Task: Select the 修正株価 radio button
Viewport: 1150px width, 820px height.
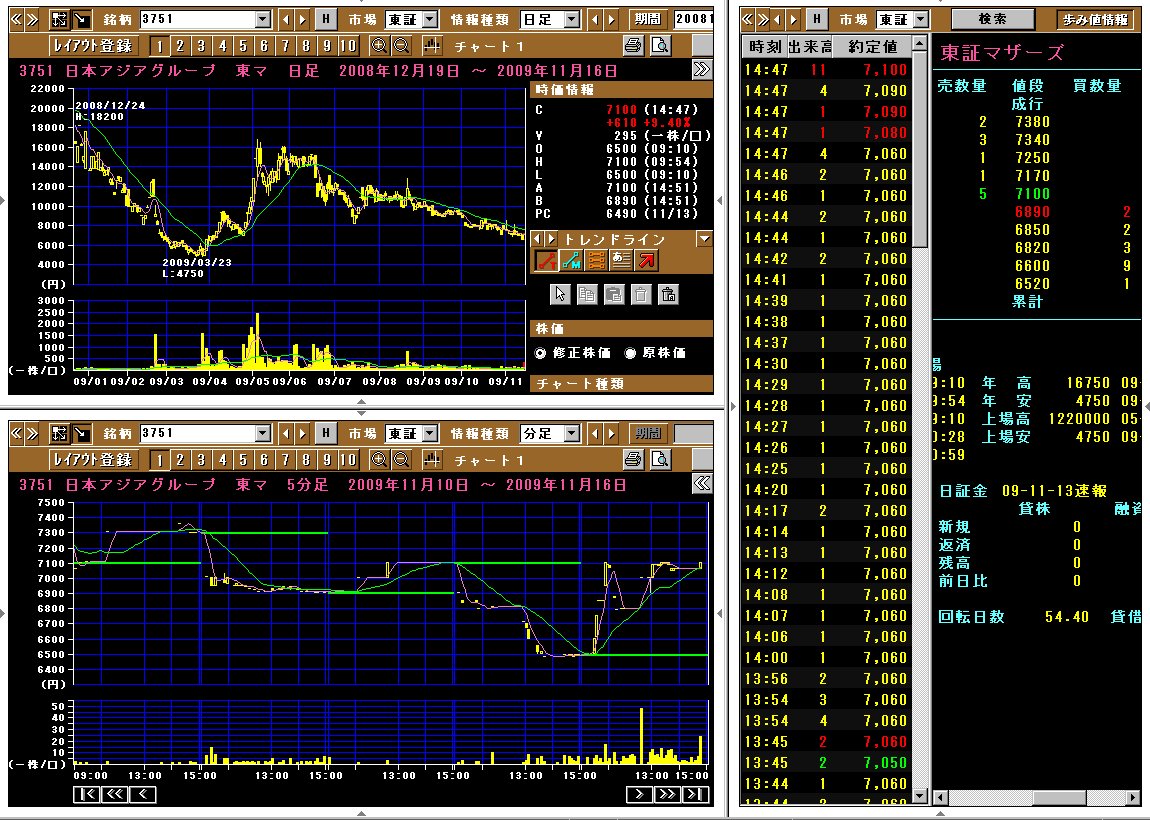Action: pyautogui.click(x=541, y=353)
